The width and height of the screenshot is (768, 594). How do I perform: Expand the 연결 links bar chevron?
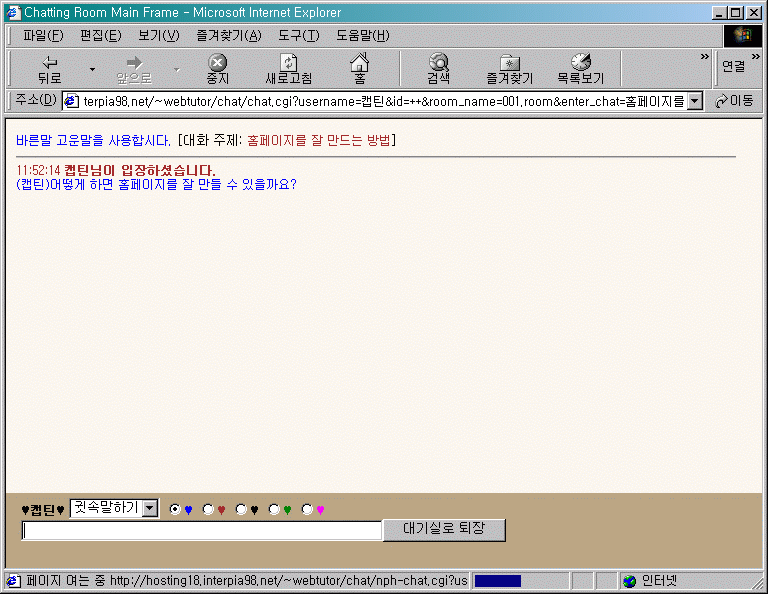[x=756, y=57]
